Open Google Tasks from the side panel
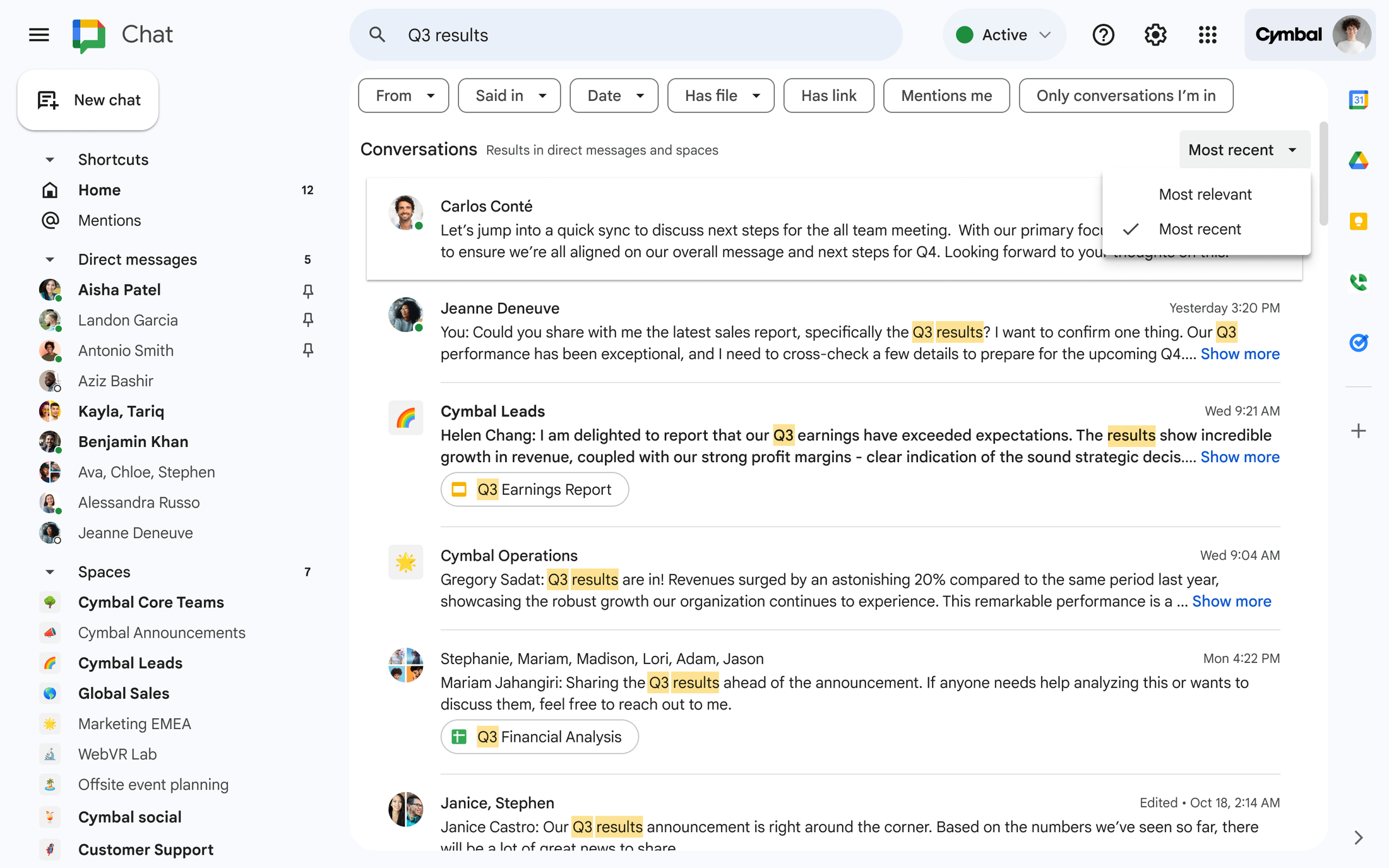Image resolution: width=1389 pixels, height=868 pixels. click(x=1359, y=343)
